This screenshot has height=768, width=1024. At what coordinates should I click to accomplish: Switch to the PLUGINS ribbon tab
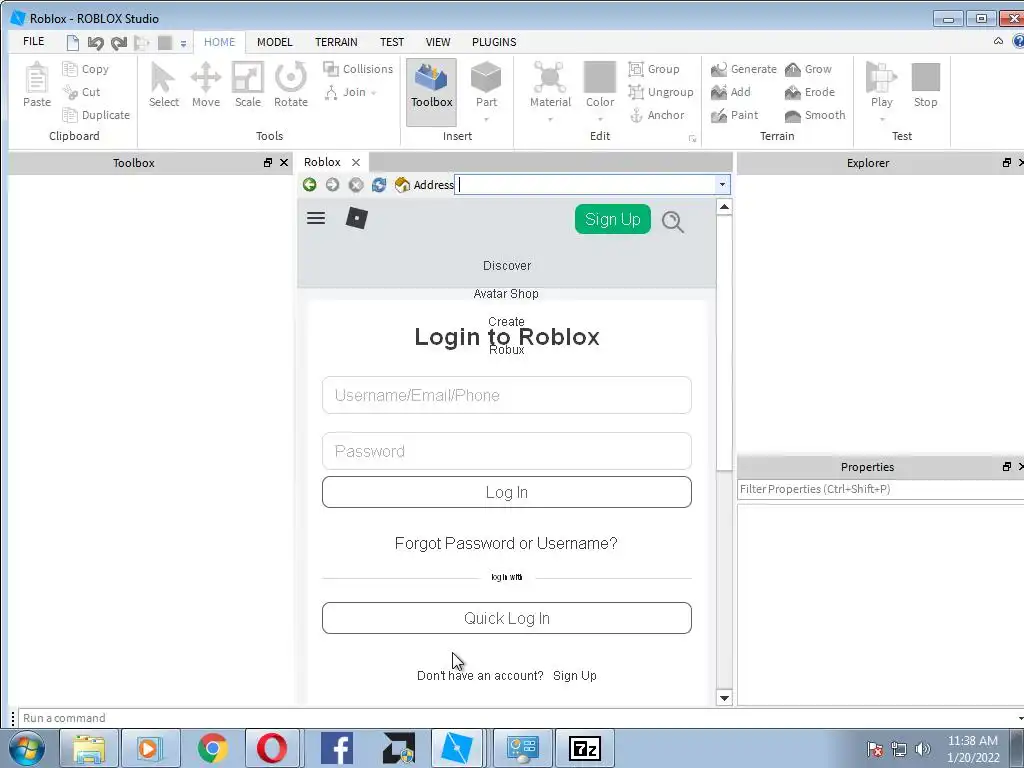click(x=494, y=42)
